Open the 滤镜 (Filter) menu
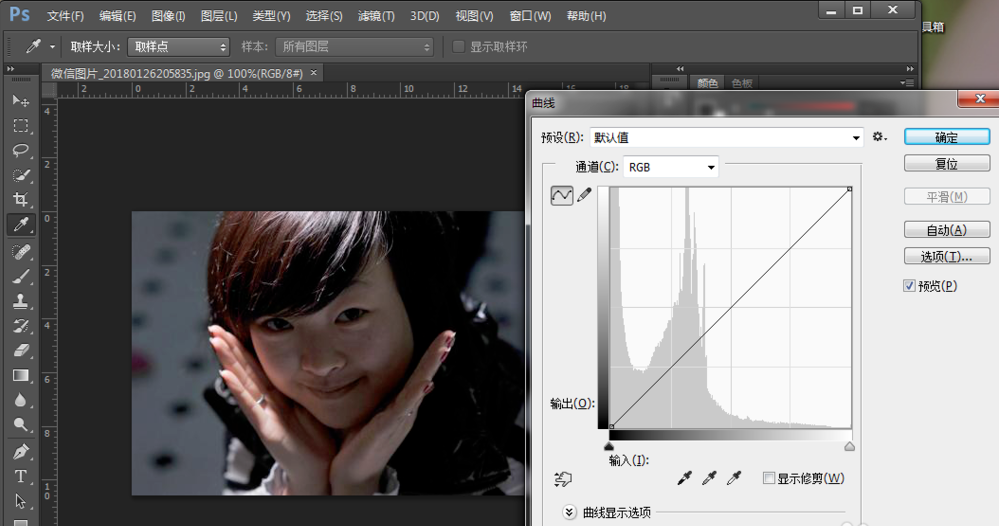999x526 pixels. pyautogui.click(x=376, y=16)
